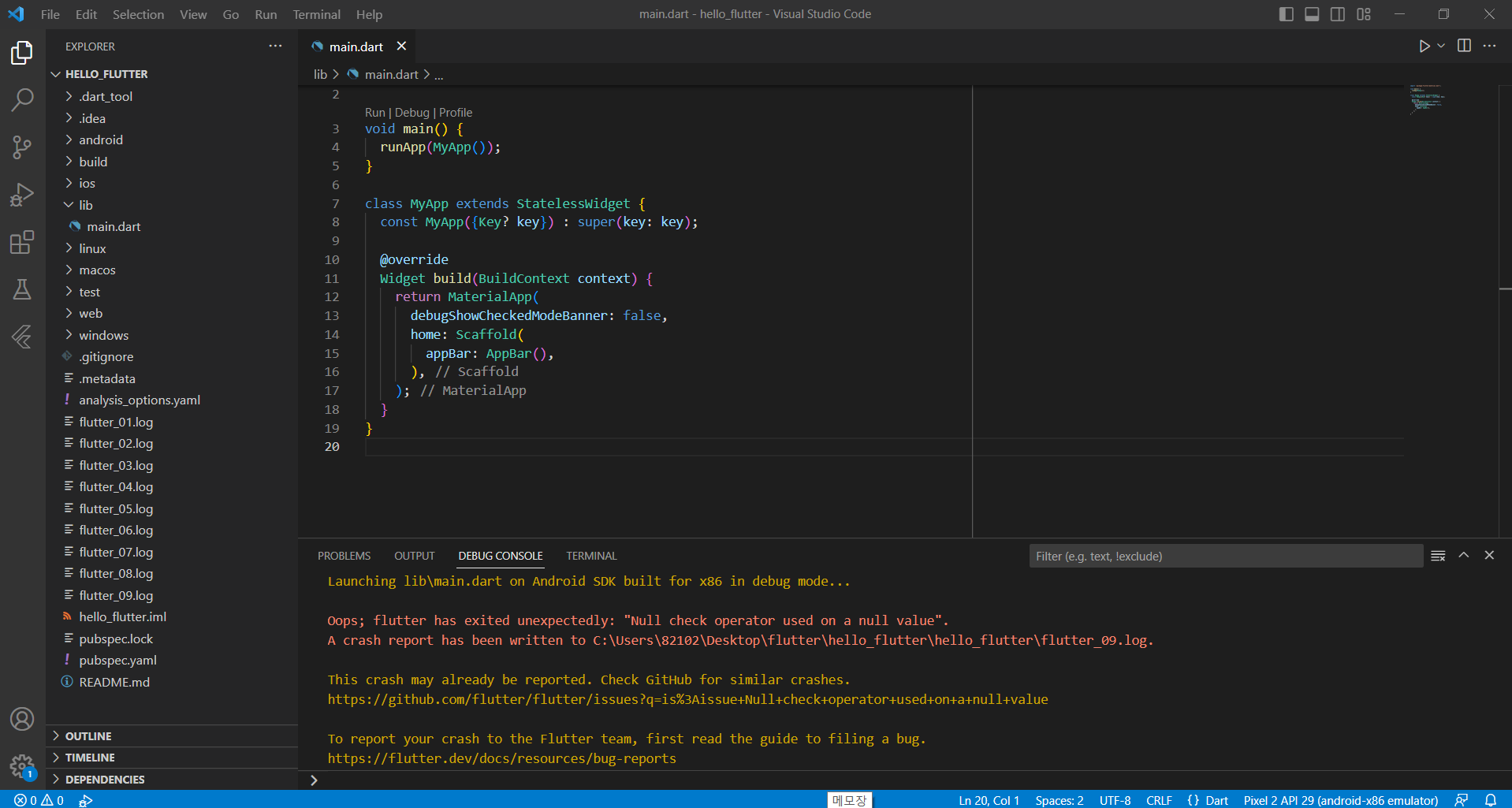Open the Search view in activity bar

[22, 100]
